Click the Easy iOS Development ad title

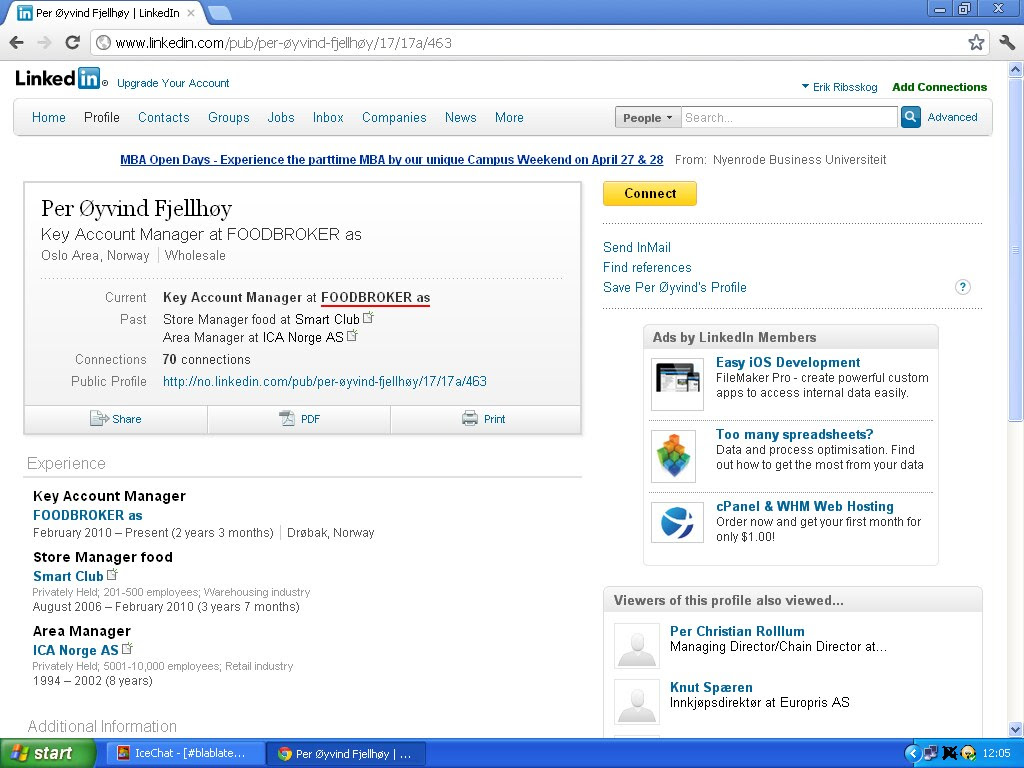788,362
